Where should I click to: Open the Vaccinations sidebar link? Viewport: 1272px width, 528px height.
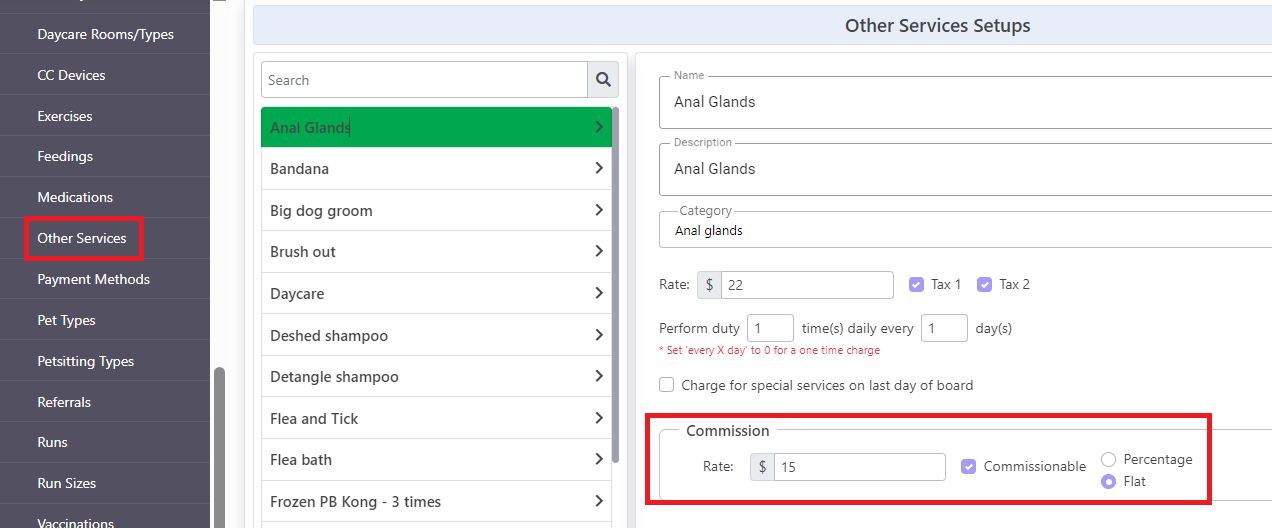tap(76, 521)
